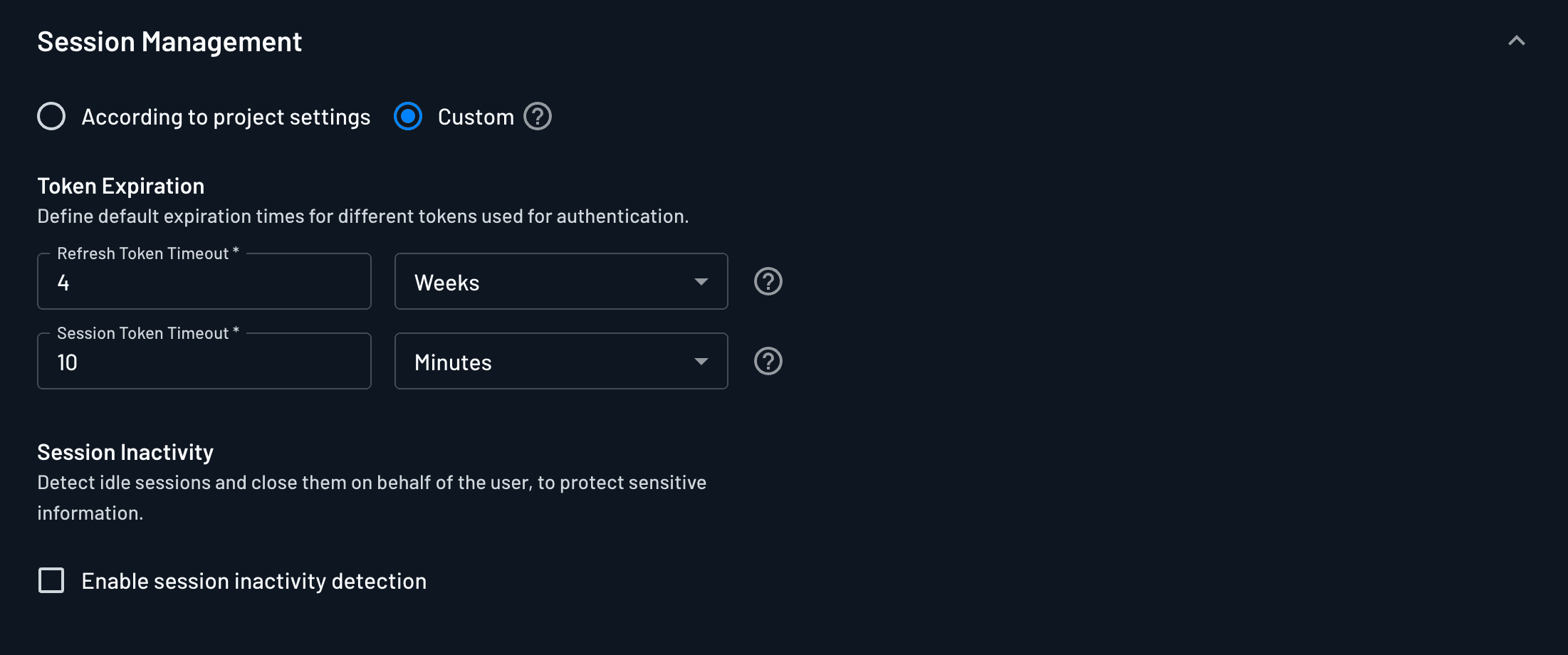1568x655 pixels.
Task: Click the Session Inactivity heading
Action: (x=125, y=451)
